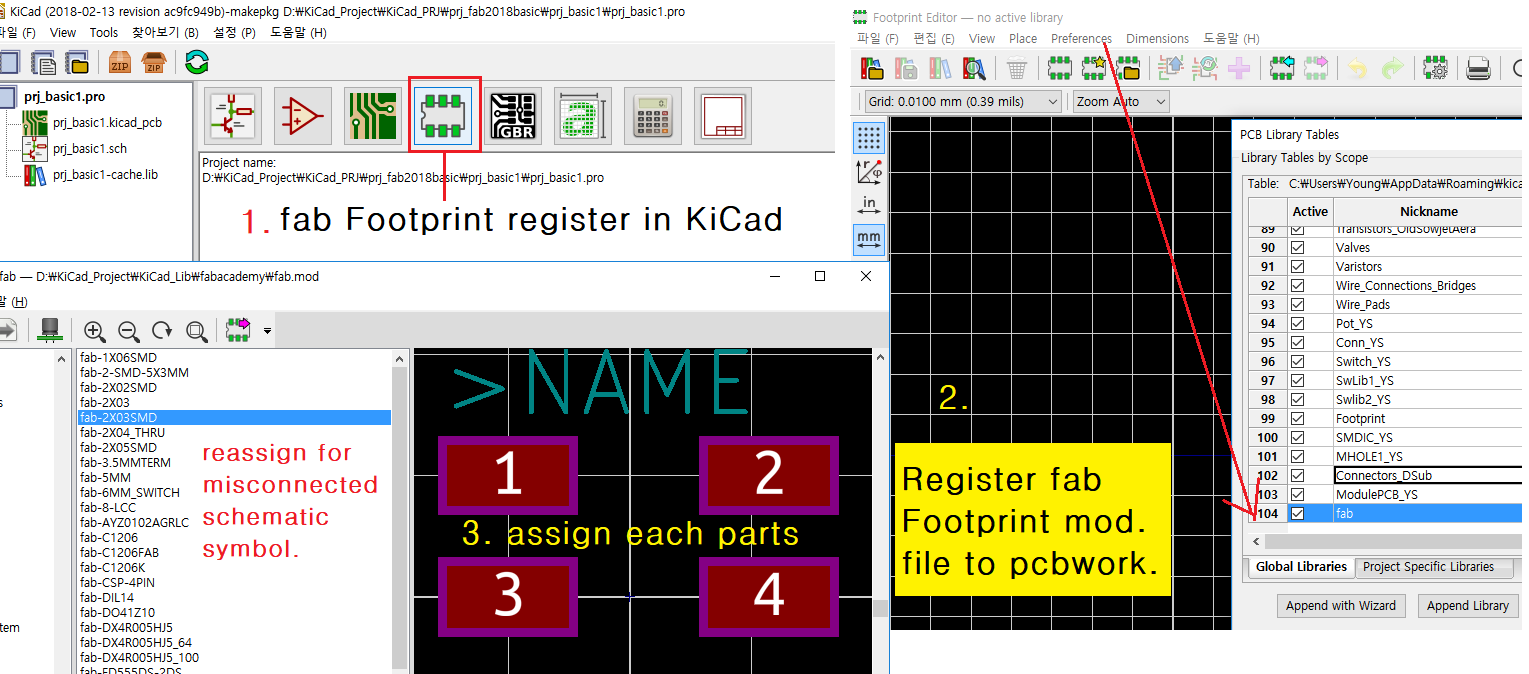Screen dimensions: 1529x674
Task: Open Place menu in Footprint Editor
Action: [1023, 38]
